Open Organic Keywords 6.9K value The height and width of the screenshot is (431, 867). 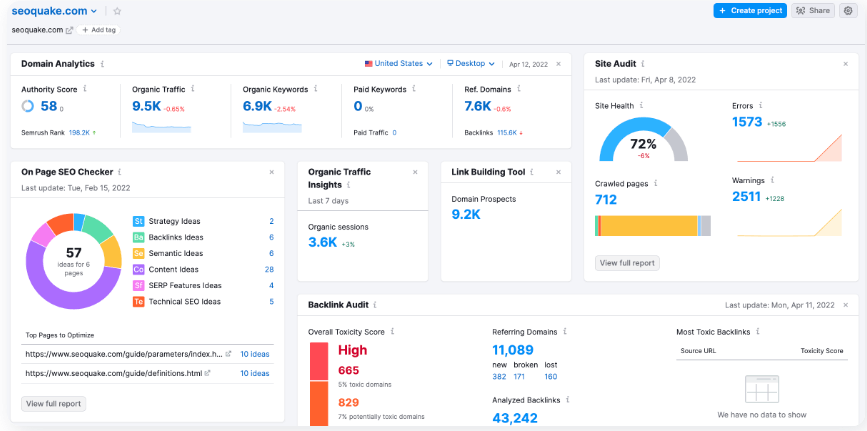pos(257,106)
